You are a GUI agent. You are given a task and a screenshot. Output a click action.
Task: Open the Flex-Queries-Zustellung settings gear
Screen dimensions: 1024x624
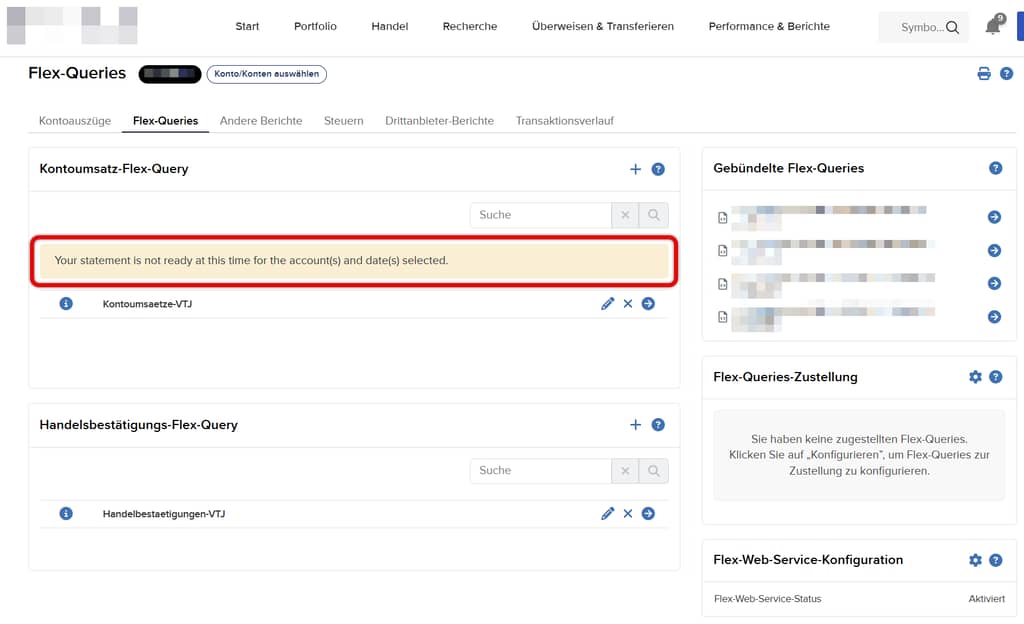(x=975, y=377)
